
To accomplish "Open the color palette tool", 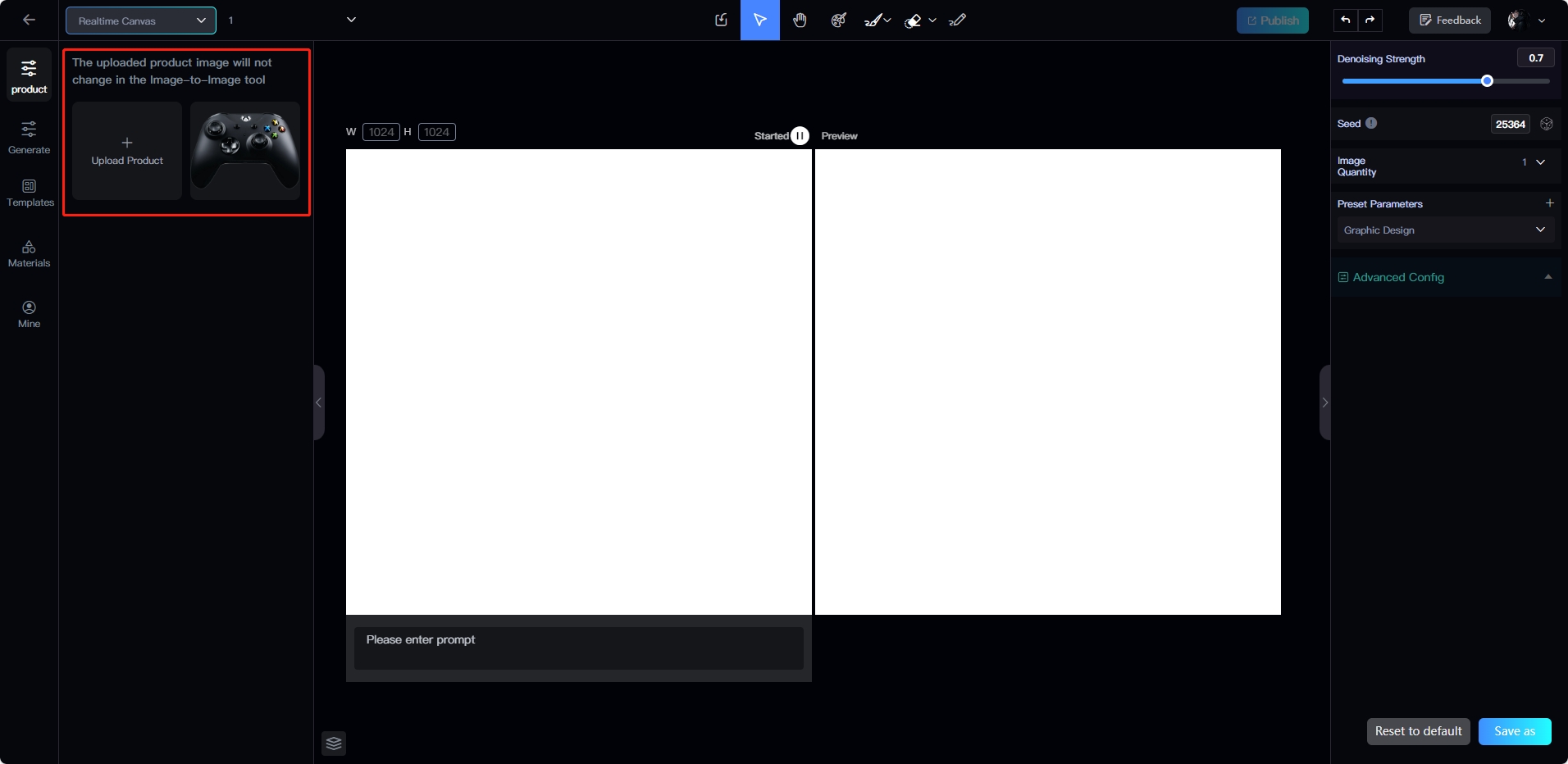I will pos(838,20).
